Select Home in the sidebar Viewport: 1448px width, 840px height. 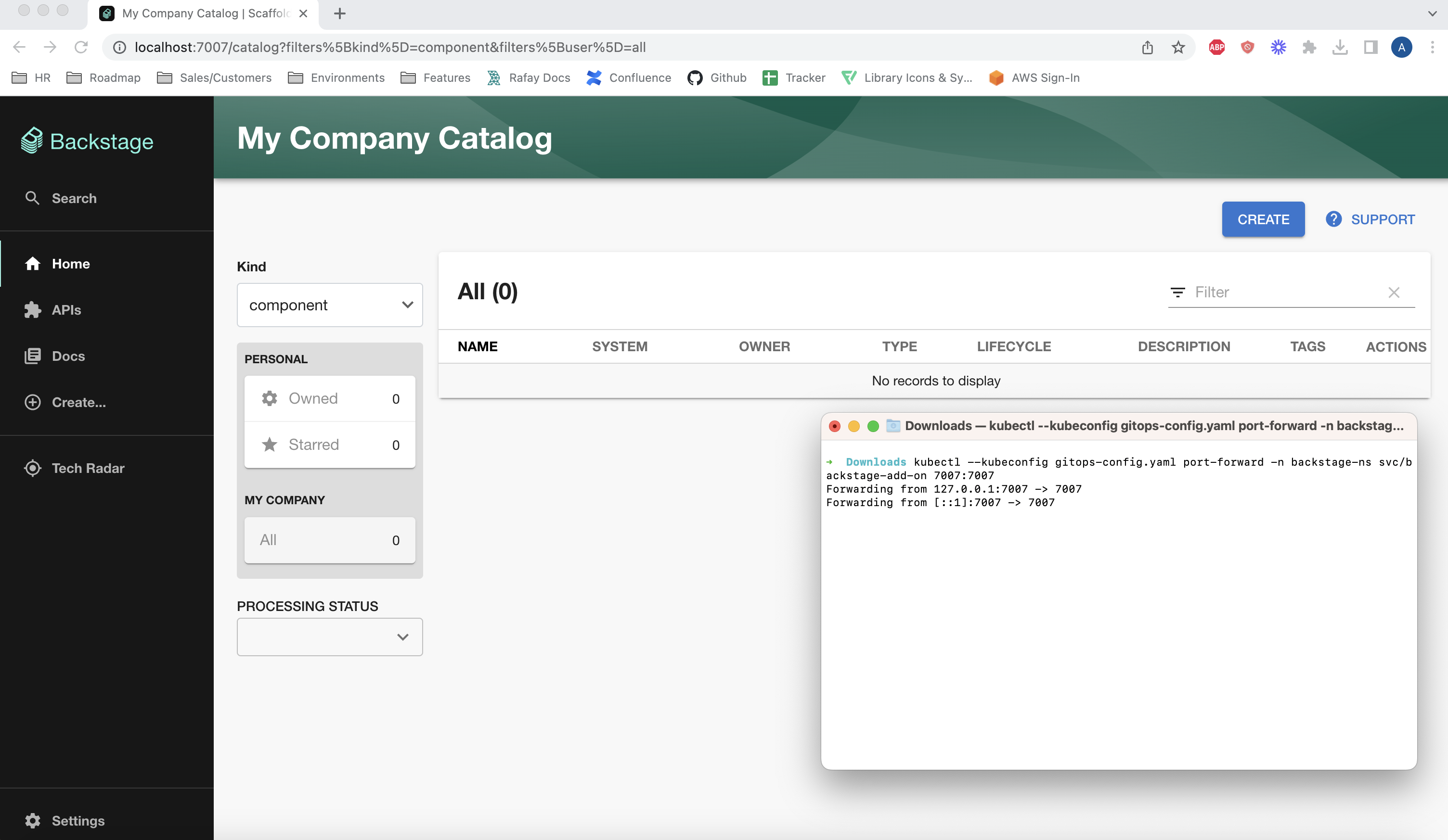[x=71, y=264]
